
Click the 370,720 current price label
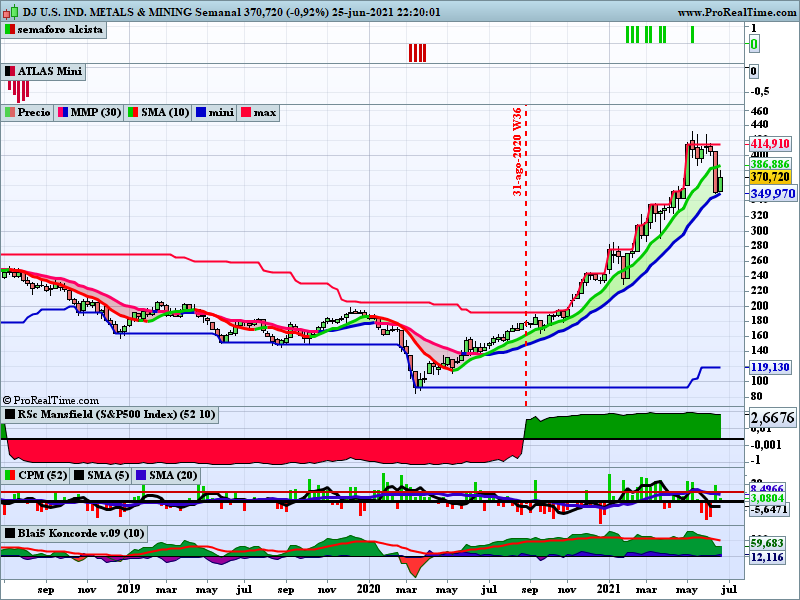pyautogui.click(x=769, y=177)
